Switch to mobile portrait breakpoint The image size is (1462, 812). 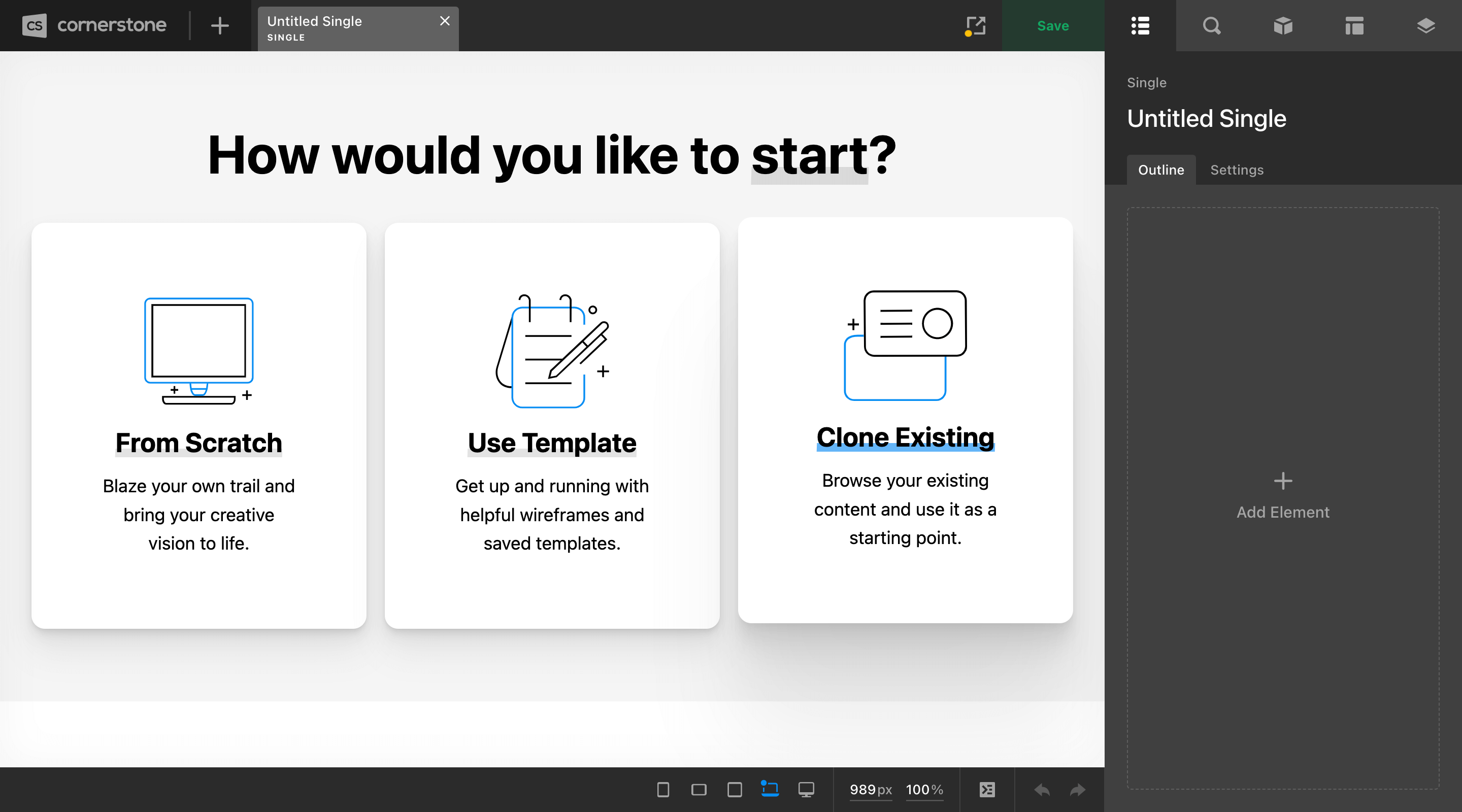[x=663, y=789]
